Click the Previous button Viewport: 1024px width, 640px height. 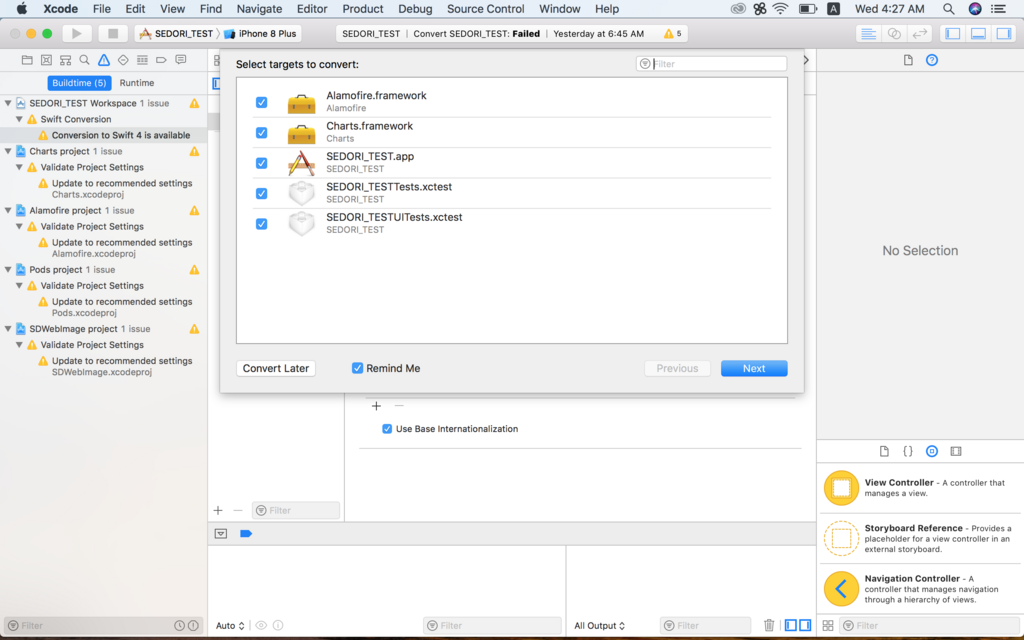pos(677,368)
